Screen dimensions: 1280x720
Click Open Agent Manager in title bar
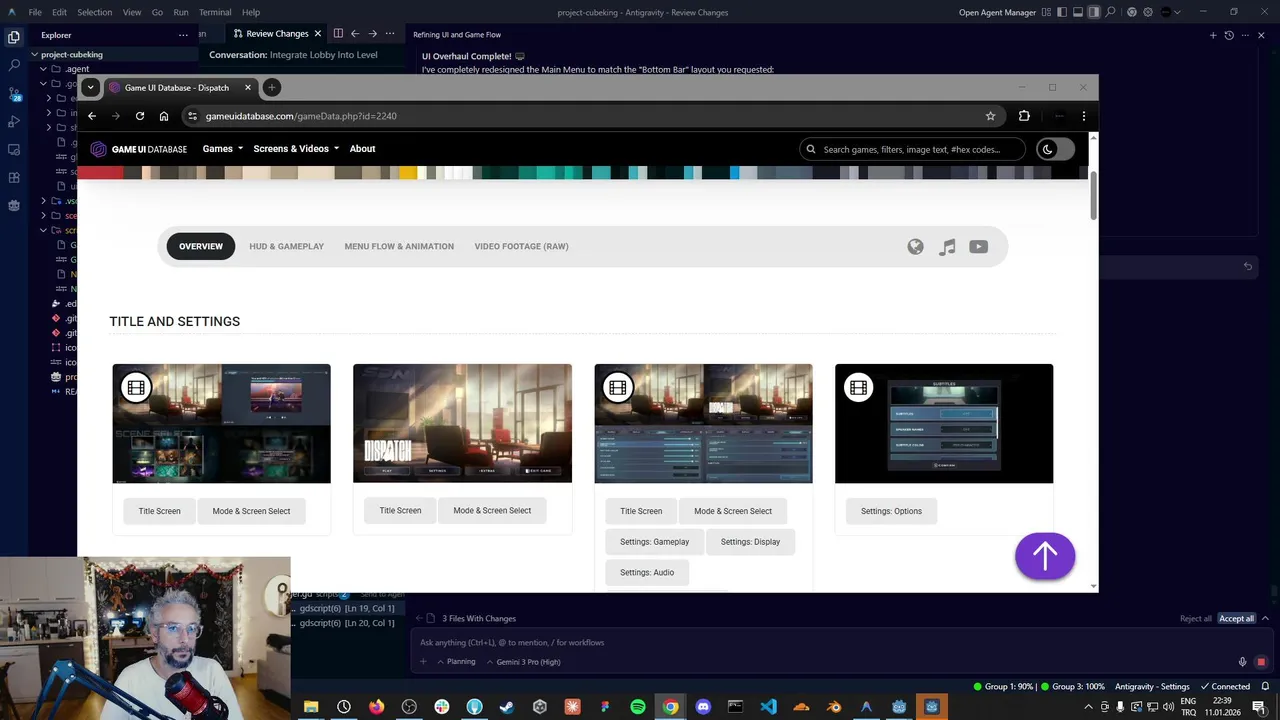coord(997,12)
